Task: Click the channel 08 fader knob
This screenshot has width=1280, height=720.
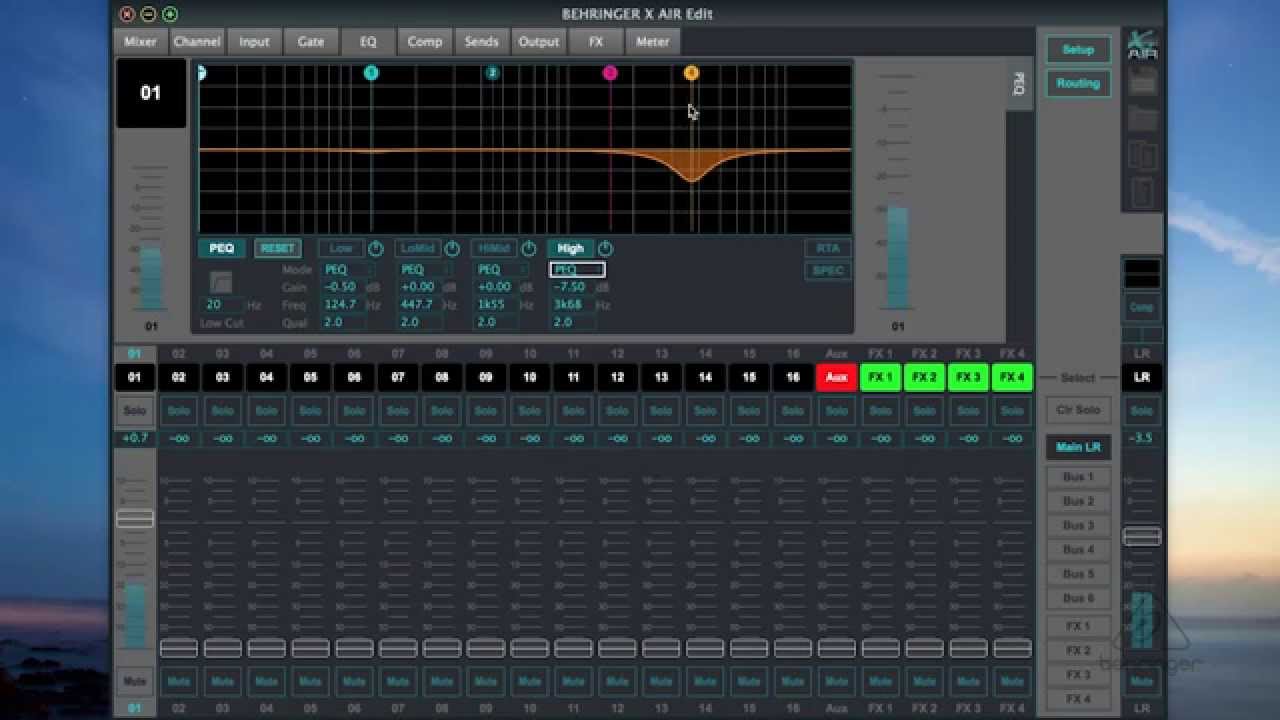Action: pyautogui.click(x=442, y=648)
